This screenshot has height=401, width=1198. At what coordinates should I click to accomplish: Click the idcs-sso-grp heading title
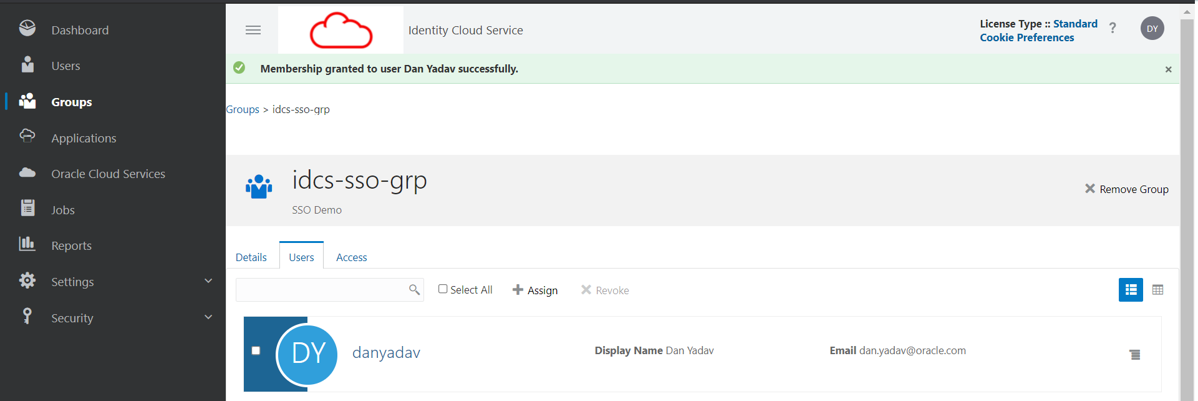click(x=360, y=181)
